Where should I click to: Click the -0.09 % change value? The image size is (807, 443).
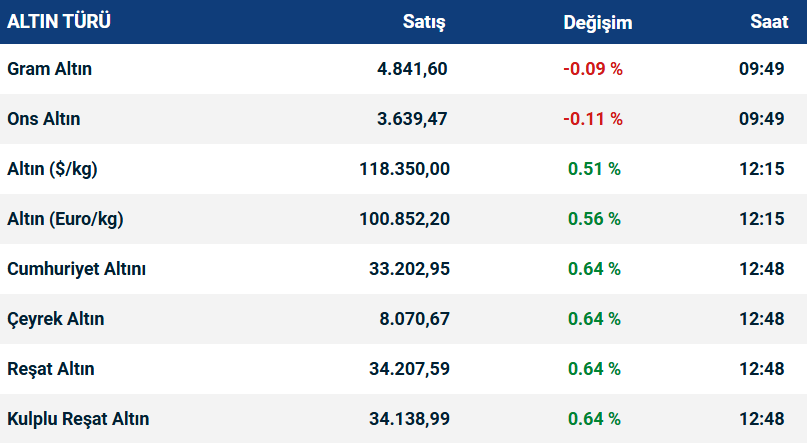[593, 69]
